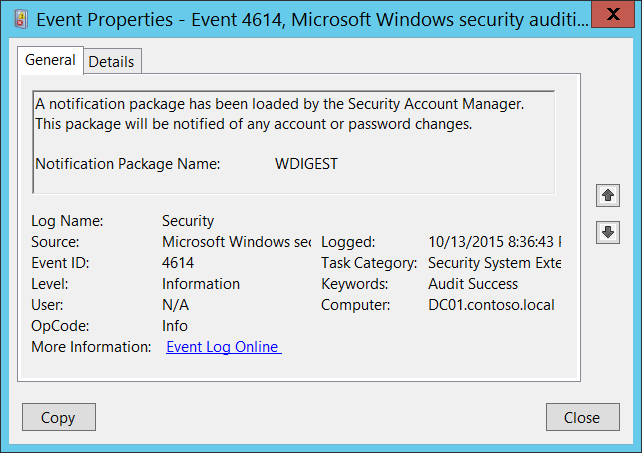
Task: Click the Keywords value Audit Success
Action: (x=473, y=284)
